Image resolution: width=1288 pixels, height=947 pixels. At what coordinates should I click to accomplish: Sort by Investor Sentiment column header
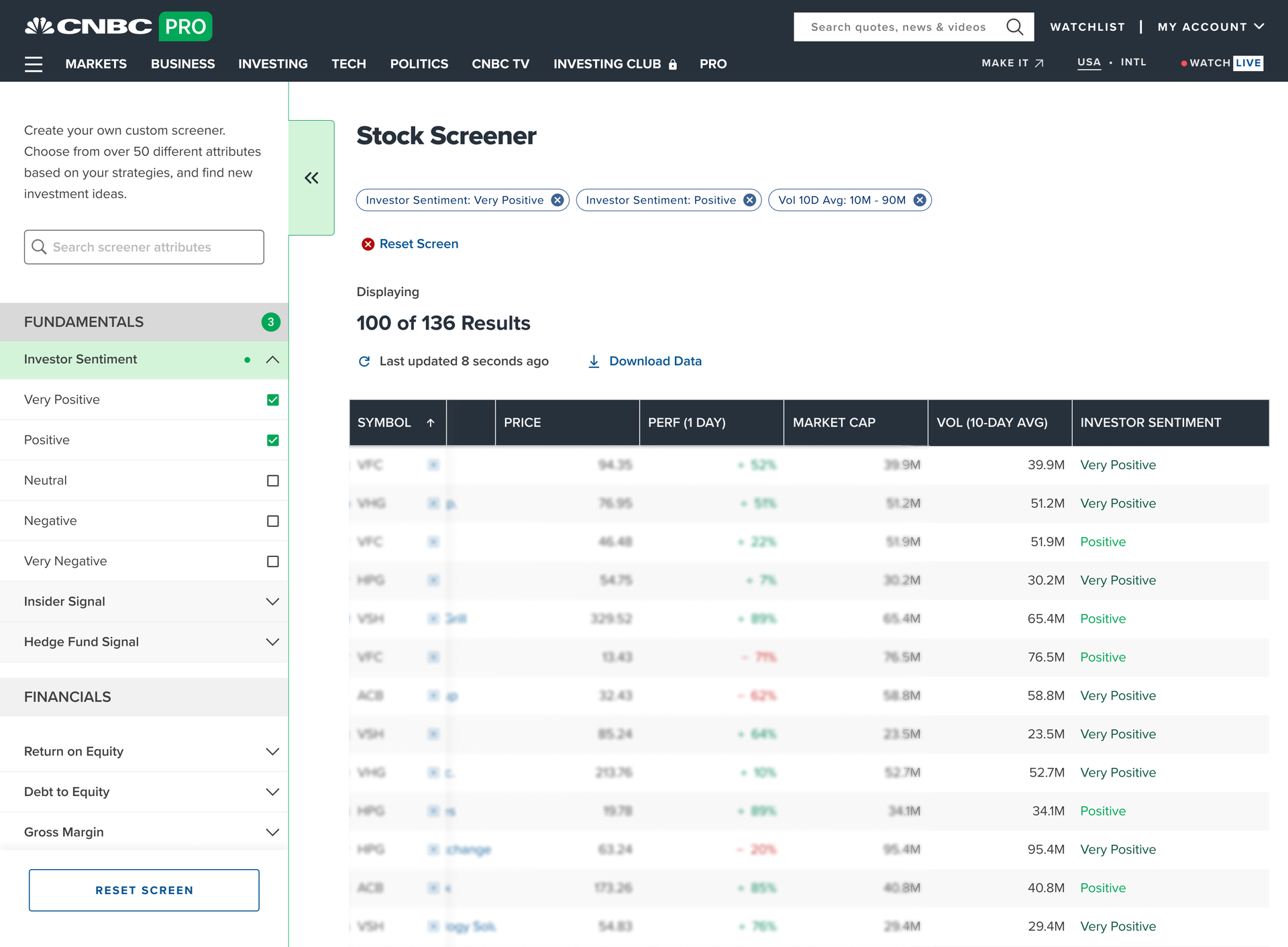[1171, 423]
